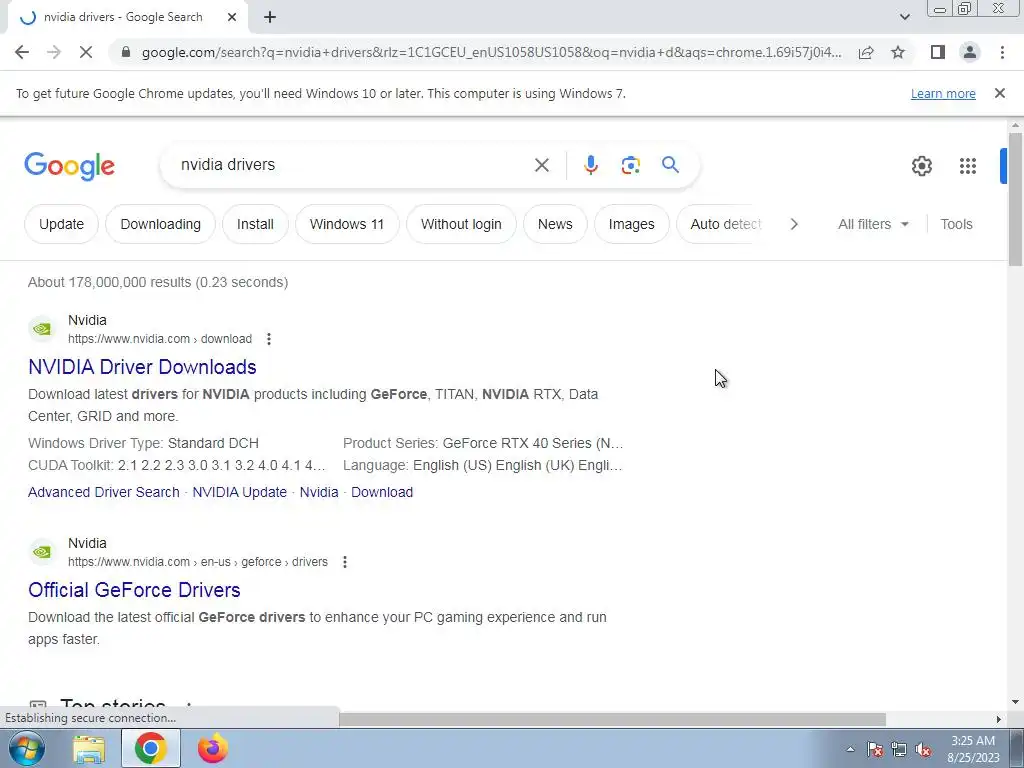Select the Without login chip
The image size is (1024, 768).
(x=461, y=224)
